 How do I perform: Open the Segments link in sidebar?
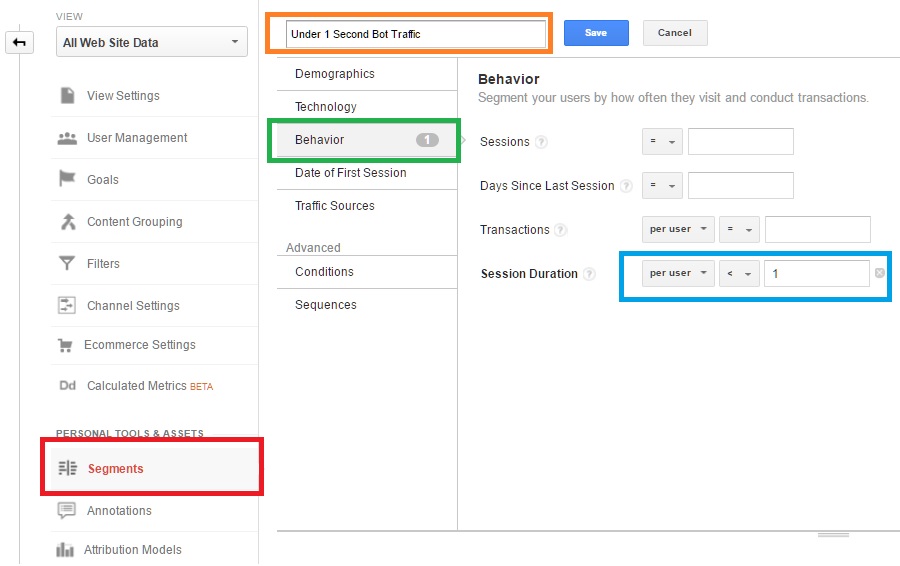115,468
